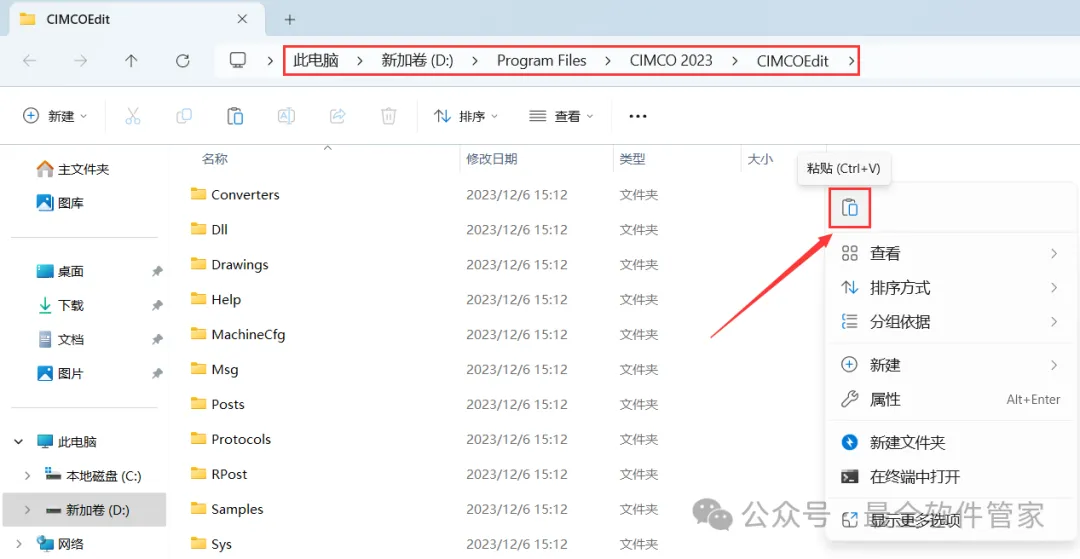
Task: Select the Help folder
Action: coord(216,299)
